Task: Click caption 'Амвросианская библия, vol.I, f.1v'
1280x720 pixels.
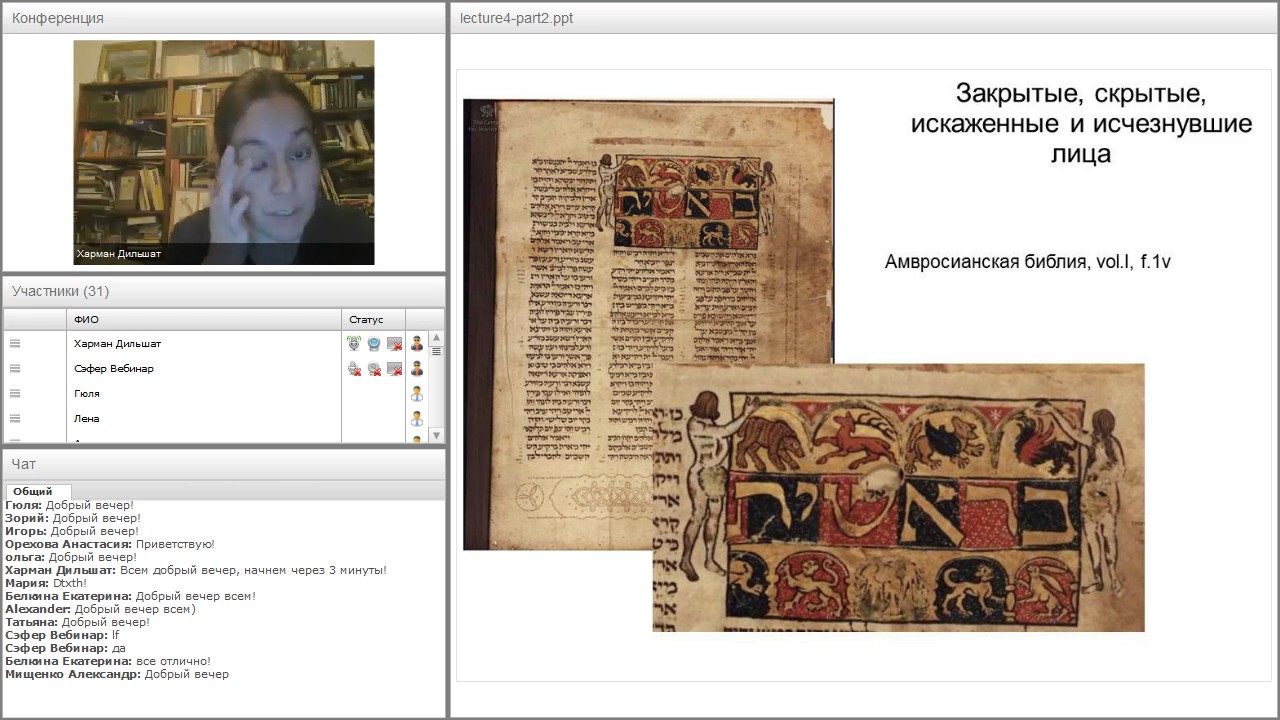Action: [x=1028, y=262]
